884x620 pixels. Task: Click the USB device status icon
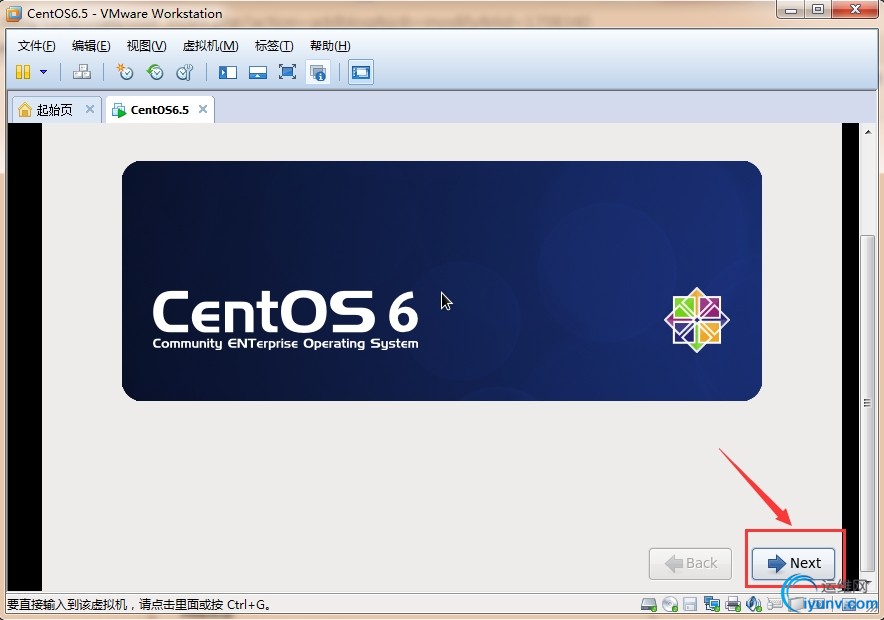pyautogui.click(x=774, y=605)
